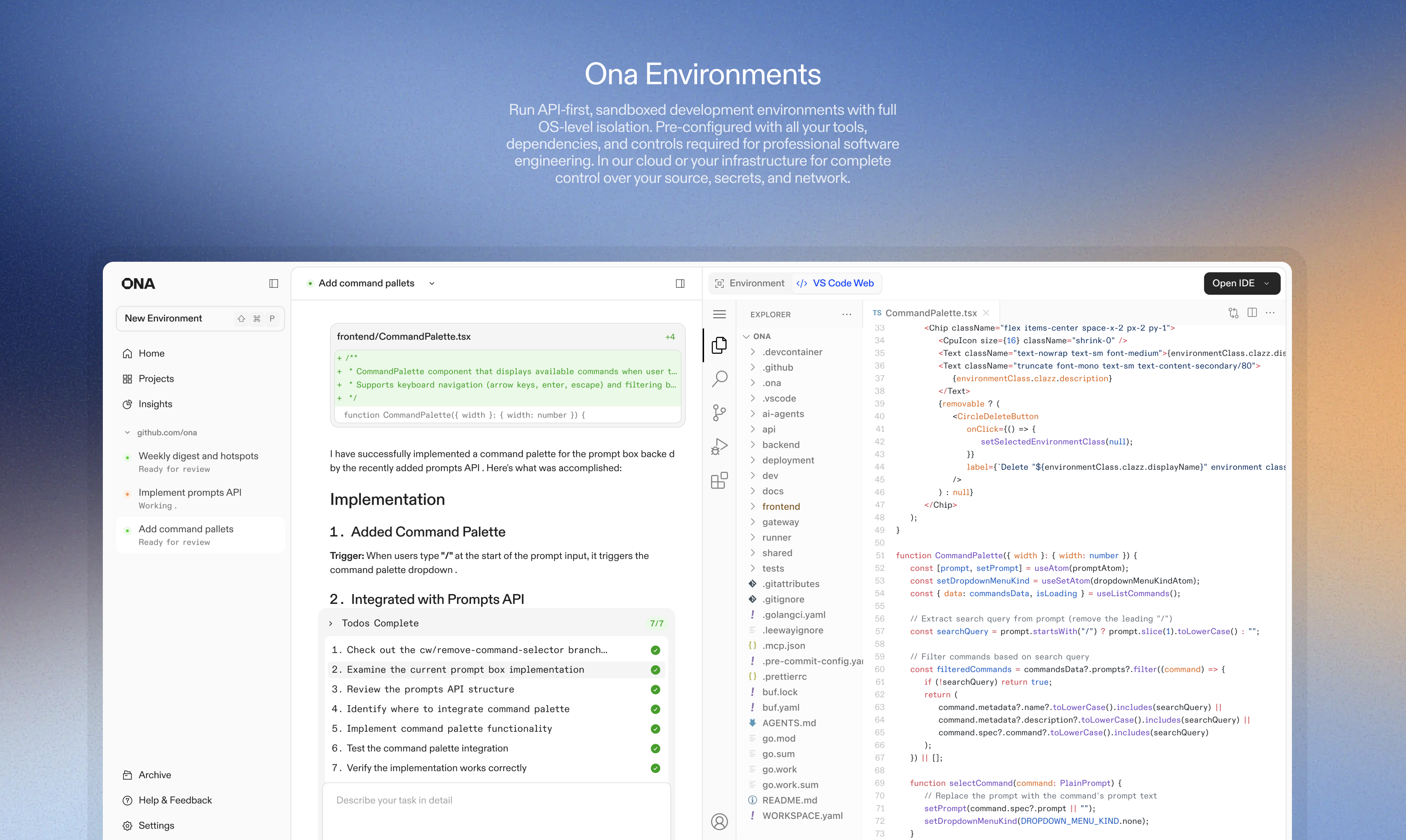Open the Run and Debug view
The height and width of the screenshot is (840, 1406).
[x=719, y=447]
